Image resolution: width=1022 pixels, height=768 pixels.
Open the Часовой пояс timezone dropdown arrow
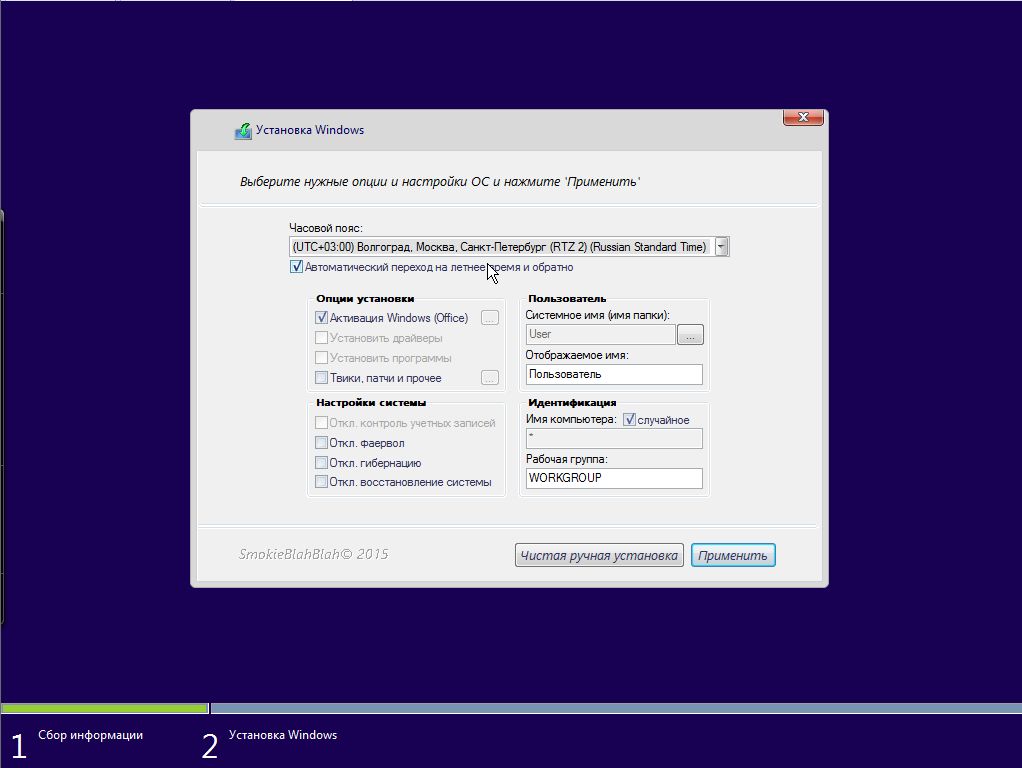721,246
